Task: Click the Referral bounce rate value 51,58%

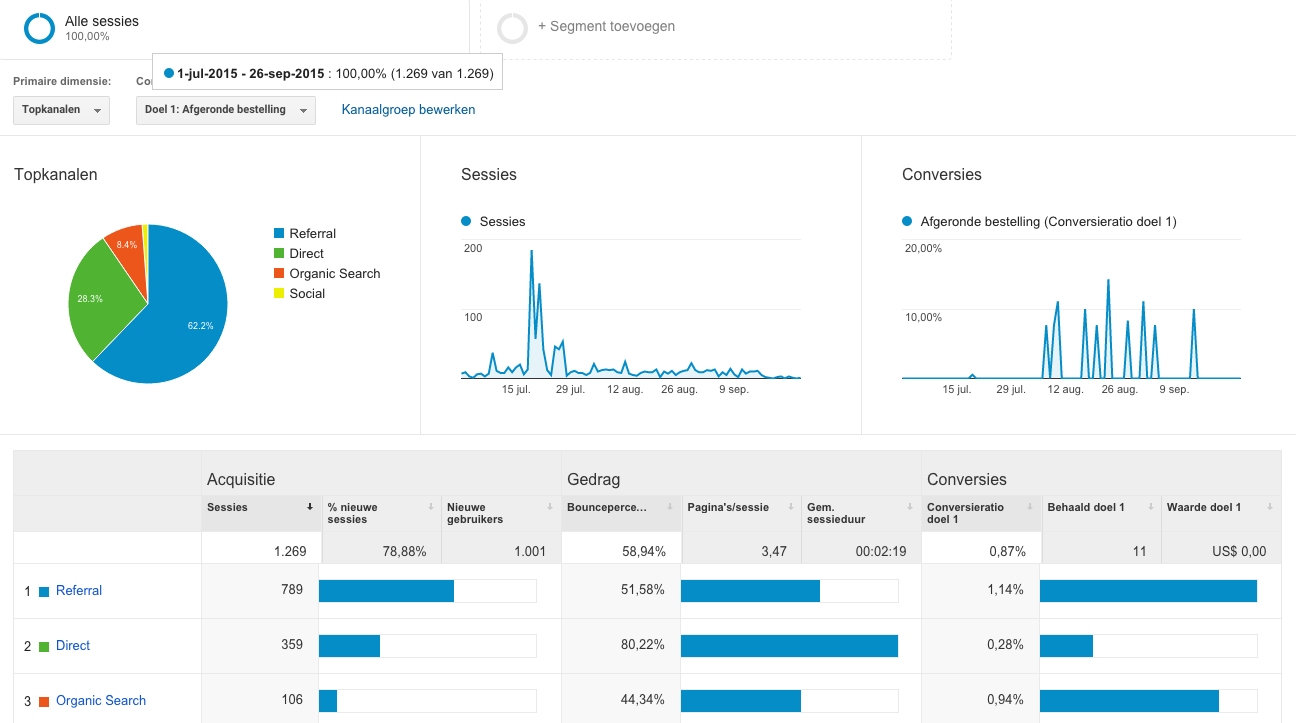Action: [x=643, y=590]
